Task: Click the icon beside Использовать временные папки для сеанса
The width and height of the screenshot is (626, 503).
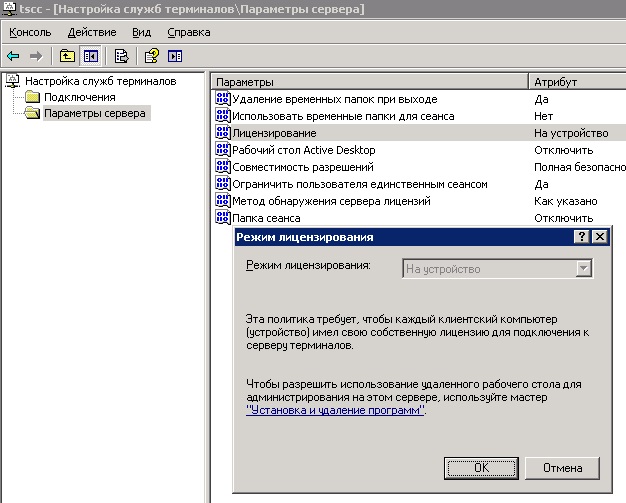Action: tap(223, 116)
